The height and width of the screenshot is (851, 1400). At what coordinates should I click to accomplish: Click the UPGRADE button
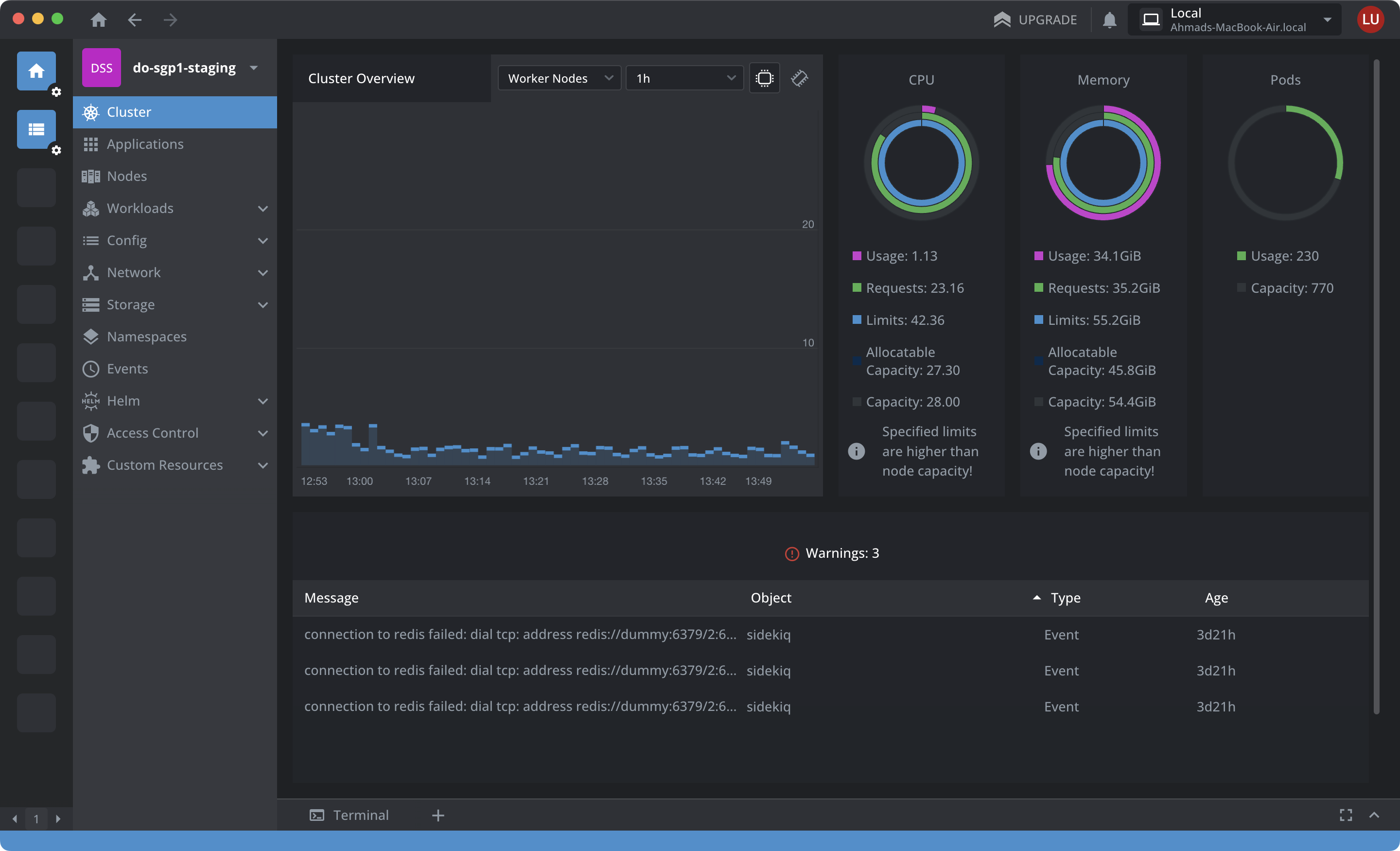[x=1035, y=20]
